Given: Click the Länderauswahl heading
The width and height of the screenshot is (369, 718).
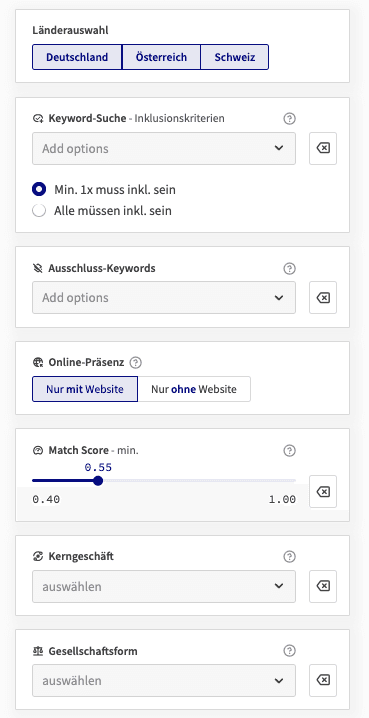Looking at the screenshot, I should [71, 31].
